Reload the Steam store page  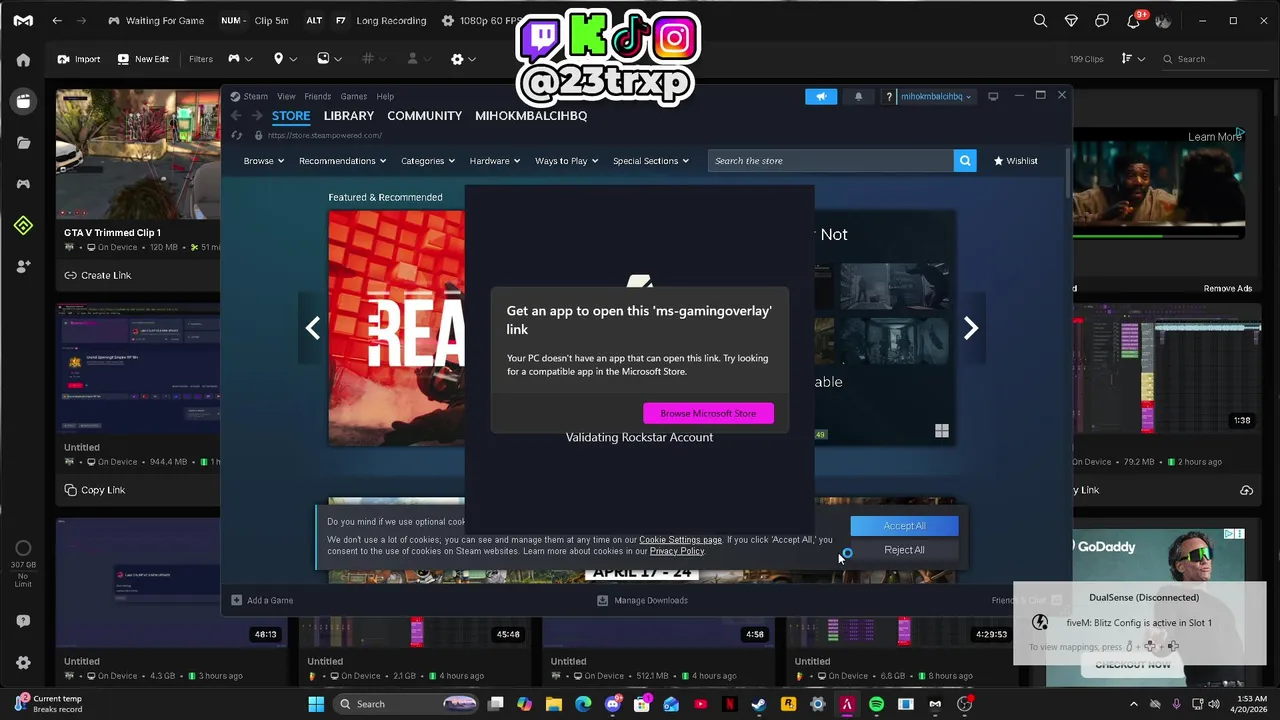point(236,135)
